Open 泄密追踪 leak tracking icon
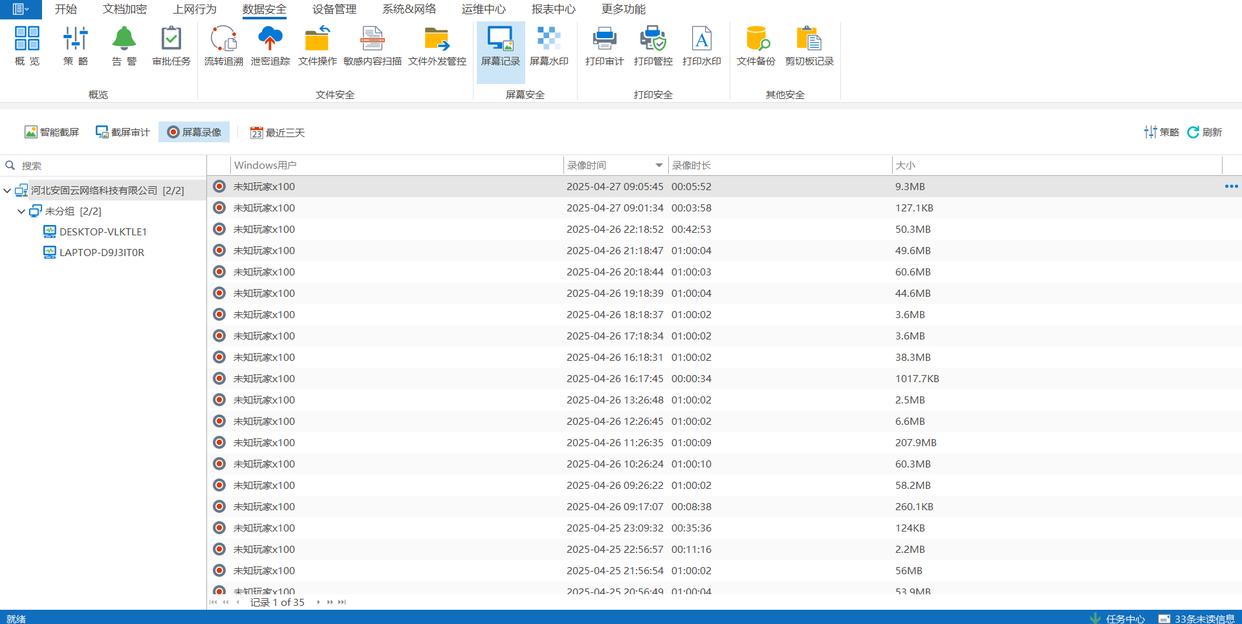The image size is (1242, 624). tap(270, 46)
